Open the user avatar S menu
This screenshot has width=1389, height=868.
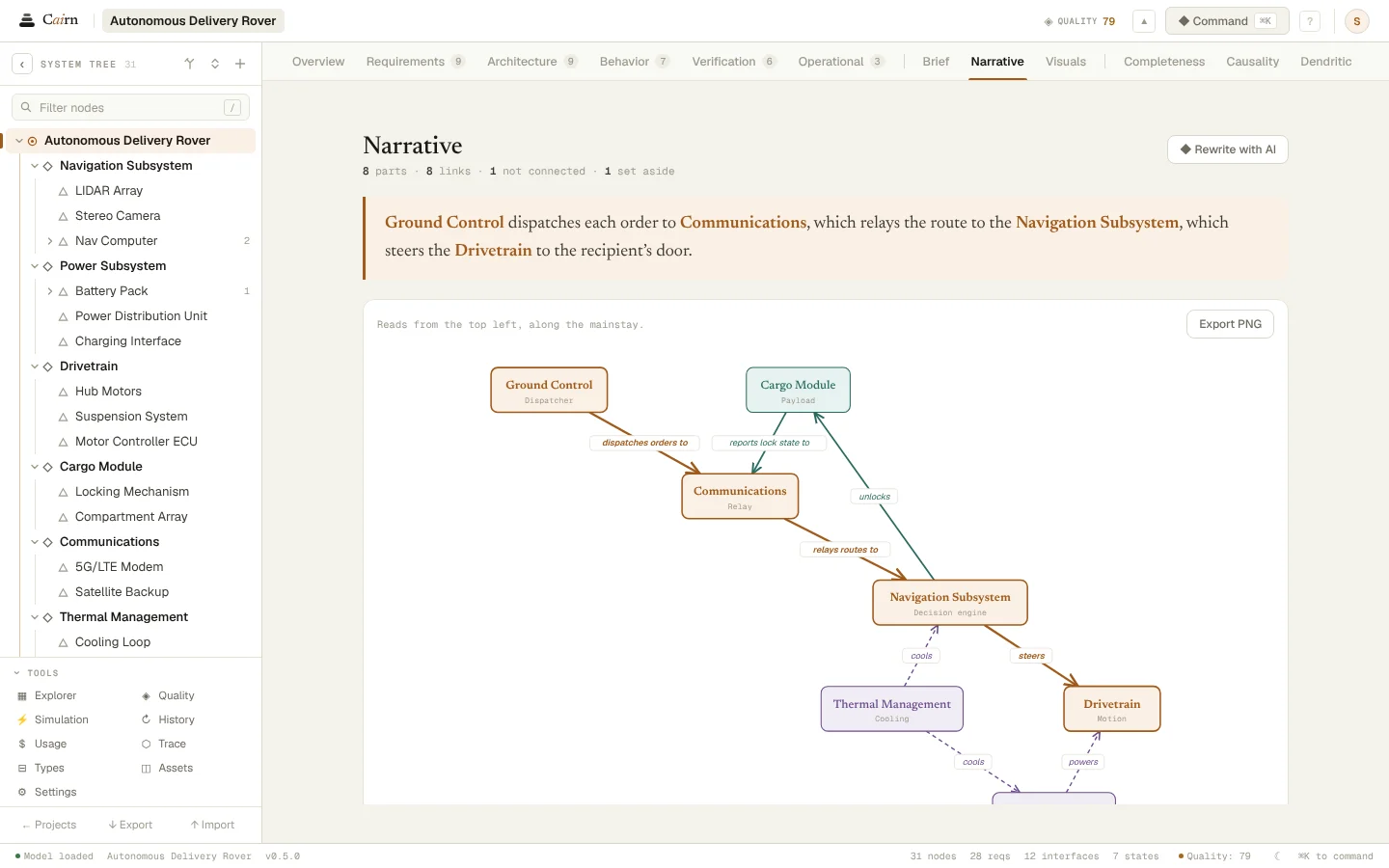(x=1357, y=21)
